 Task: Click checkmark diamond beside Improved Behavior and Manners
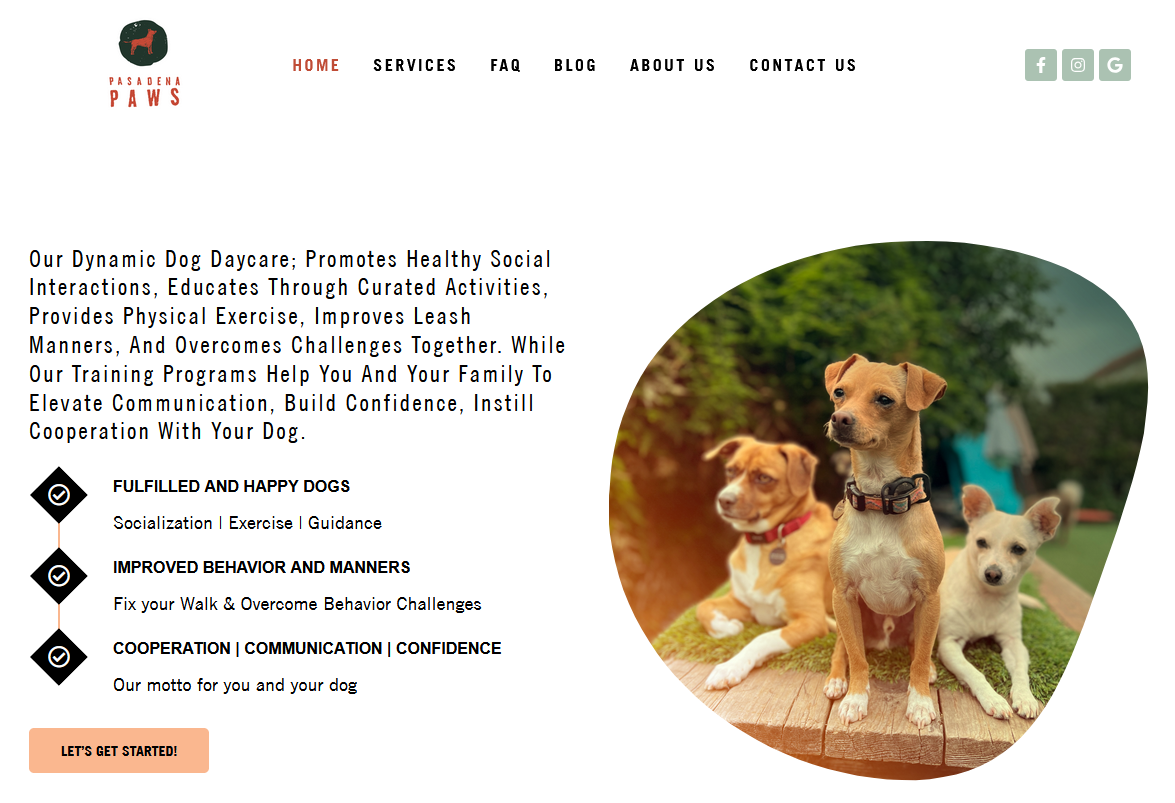(58, 576)
